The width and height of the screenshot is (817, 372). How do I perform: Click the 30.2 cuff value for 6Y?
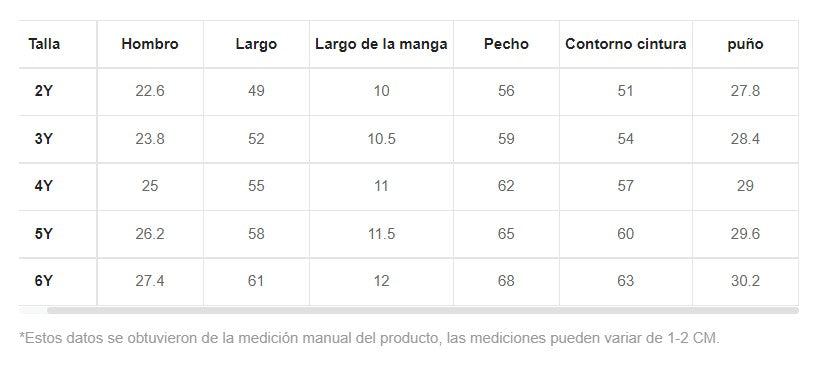[x=746, y=281]
